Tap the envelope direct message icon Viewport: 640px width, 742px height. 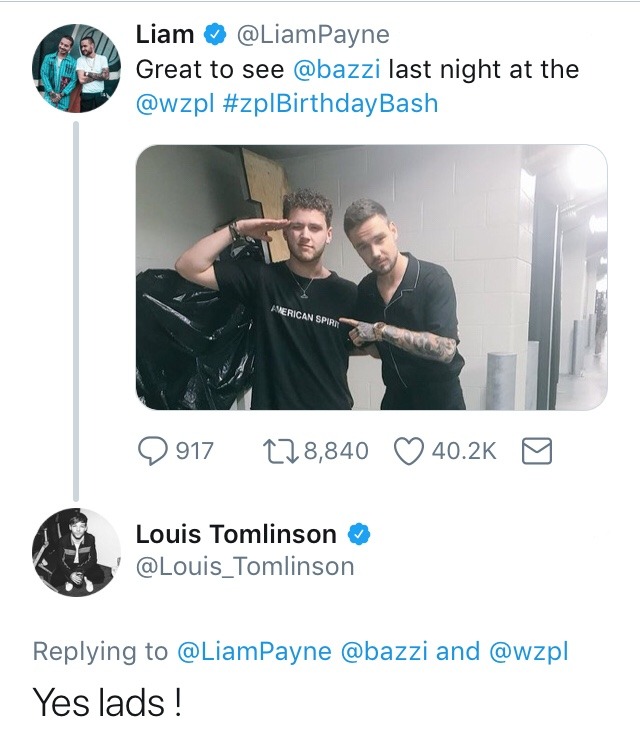537,451
